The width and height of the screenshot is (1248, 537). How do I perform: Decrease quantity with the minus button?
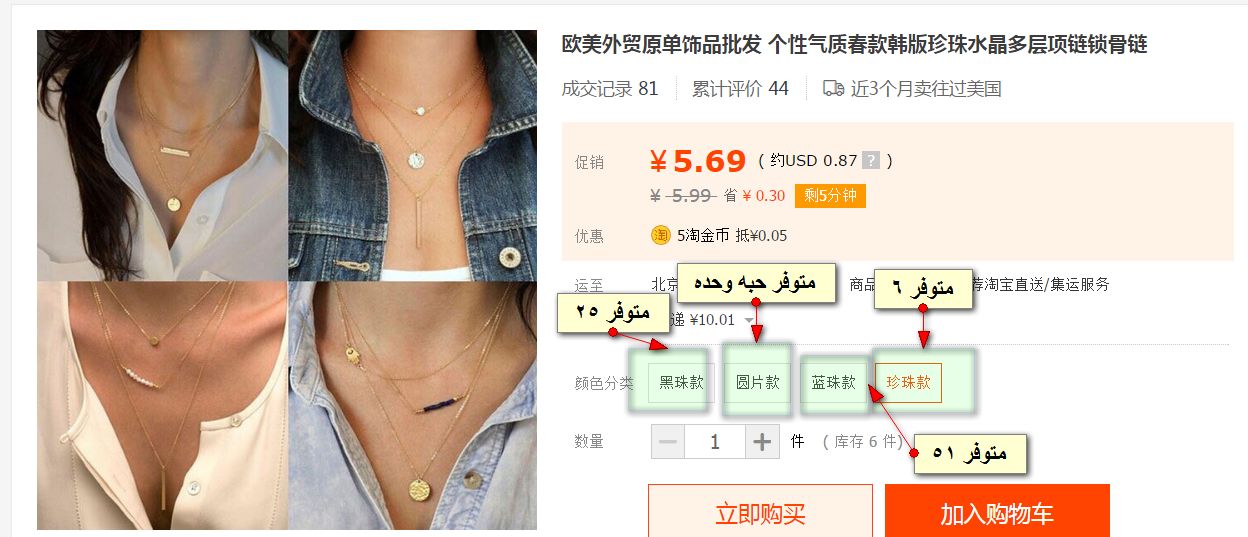(668, 441)
